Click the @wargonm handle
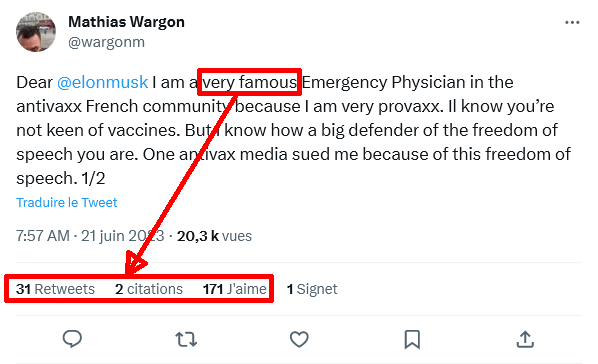Screen dimensions: 598x364 [106, 42]
